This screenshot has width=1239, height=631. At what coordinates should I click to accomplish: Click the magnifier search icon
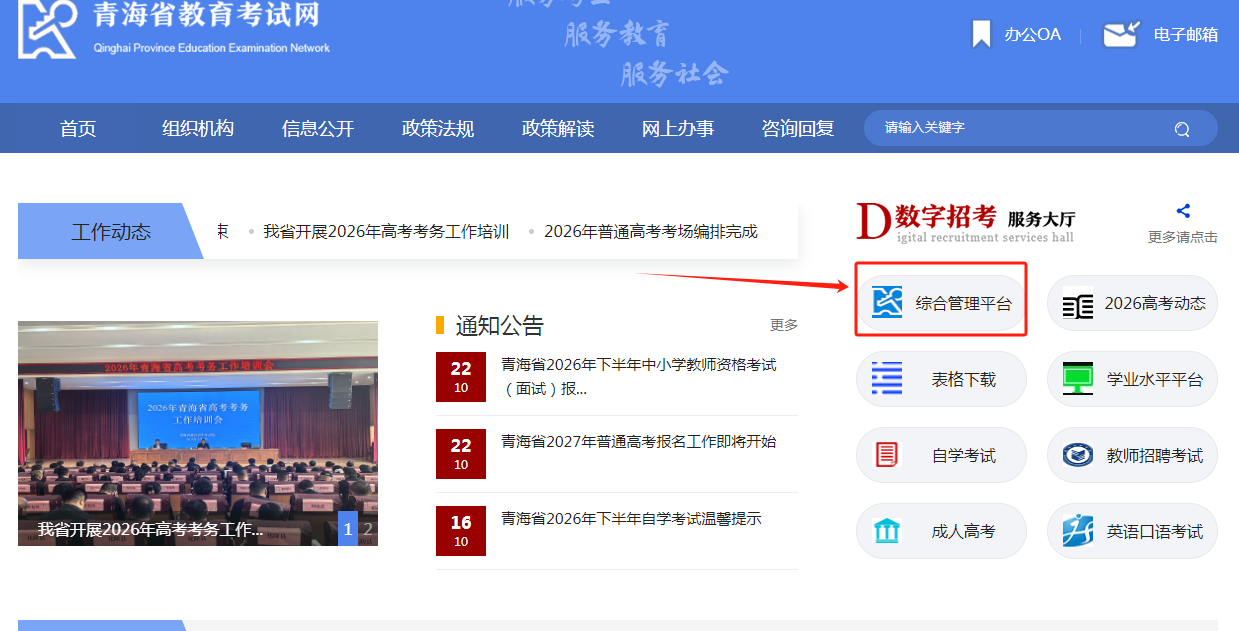[1182, 129]
